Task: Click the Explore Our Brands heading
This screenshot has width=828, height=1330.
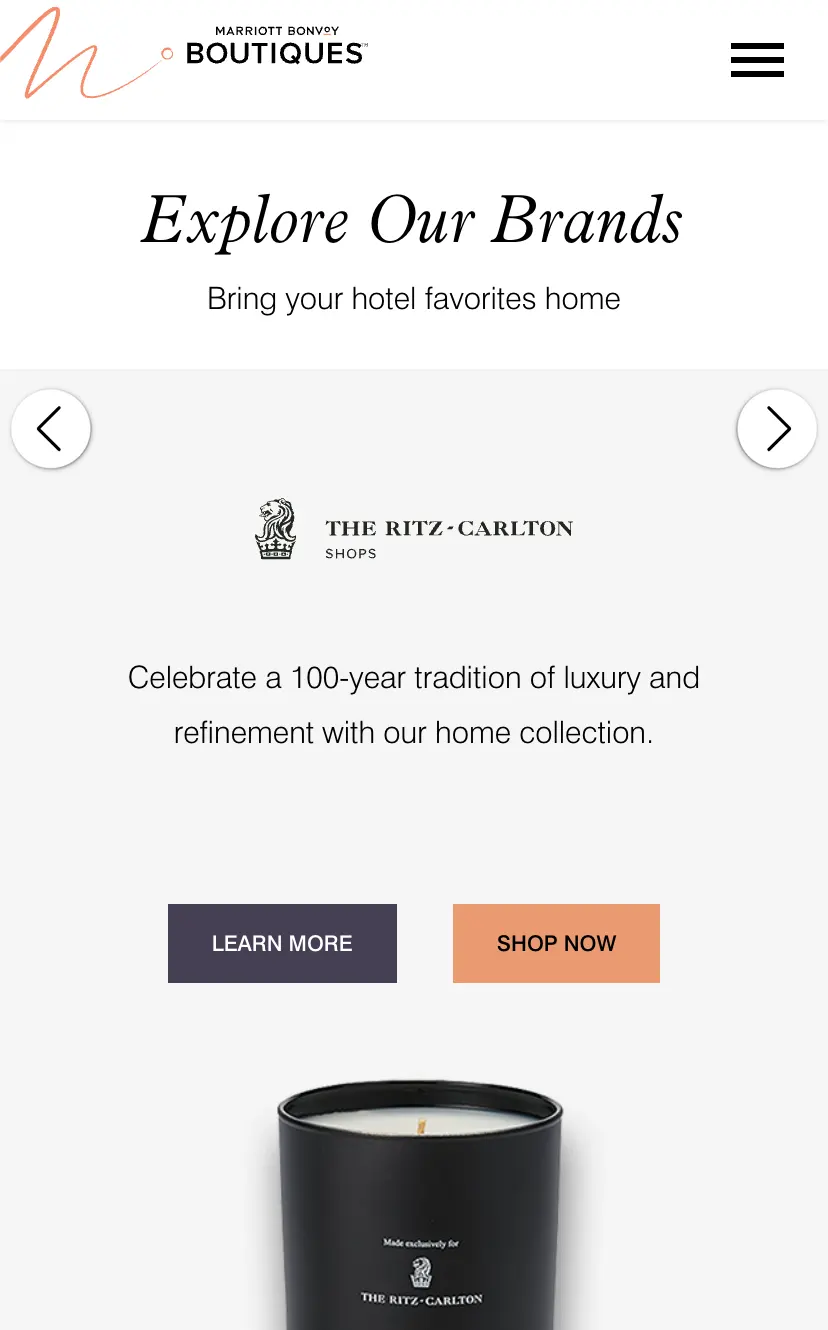Action: [x=413, y=219]
